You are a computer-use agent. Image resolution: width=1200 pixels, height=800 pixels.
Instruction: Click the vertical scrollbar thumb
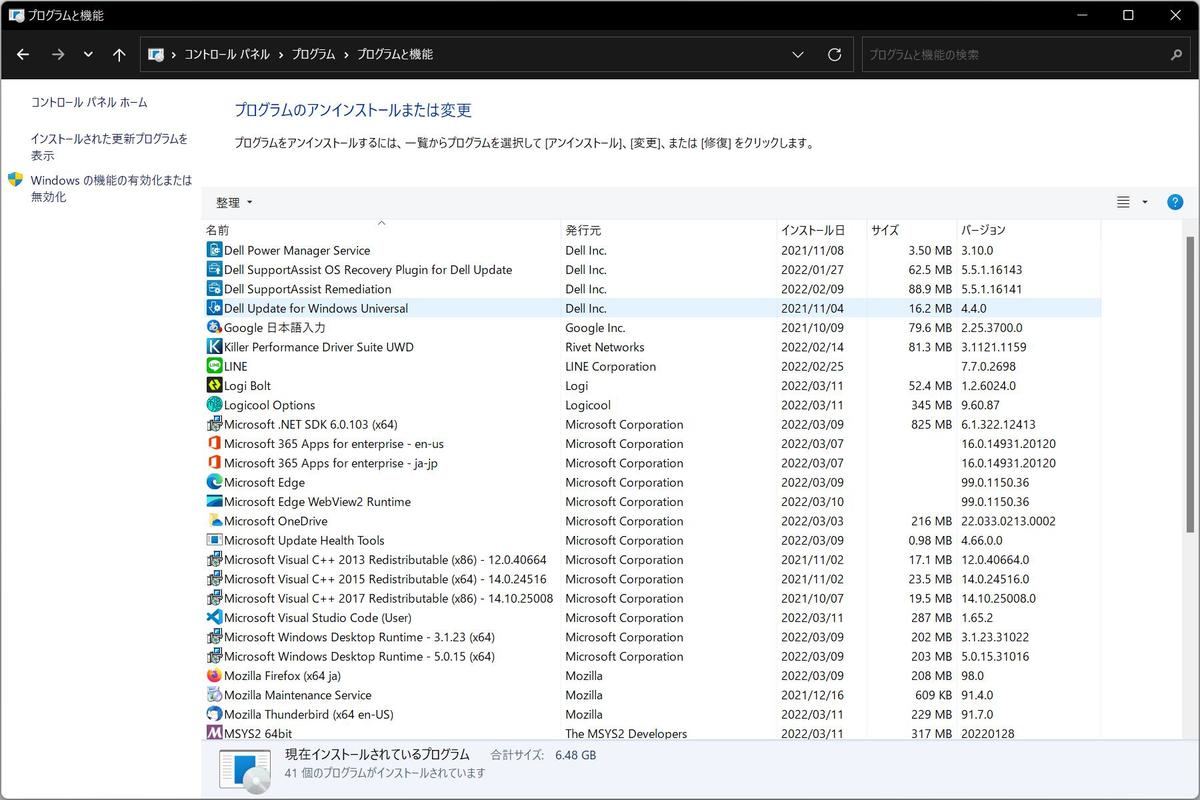pyautogui.click(x=1191, y=383)
